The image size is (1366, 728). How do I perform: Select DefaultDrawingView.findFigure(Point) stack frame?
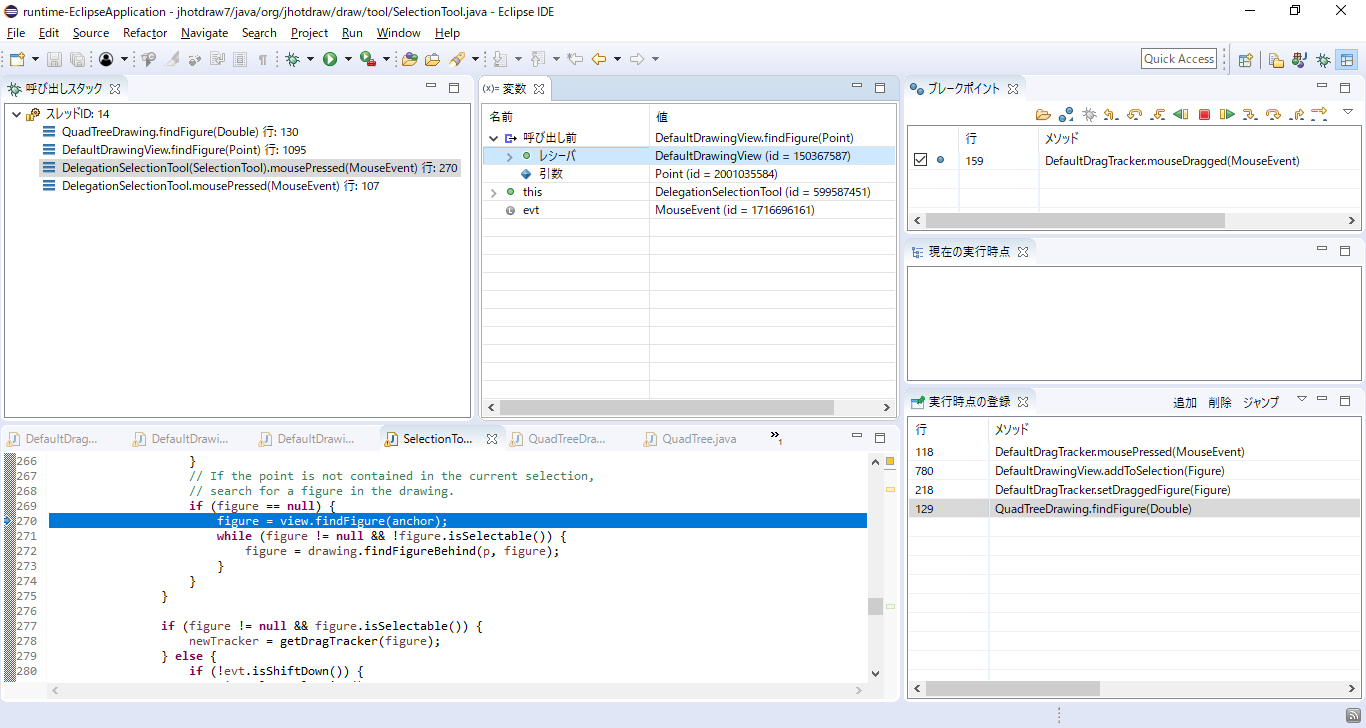click(x=184, y=150)
